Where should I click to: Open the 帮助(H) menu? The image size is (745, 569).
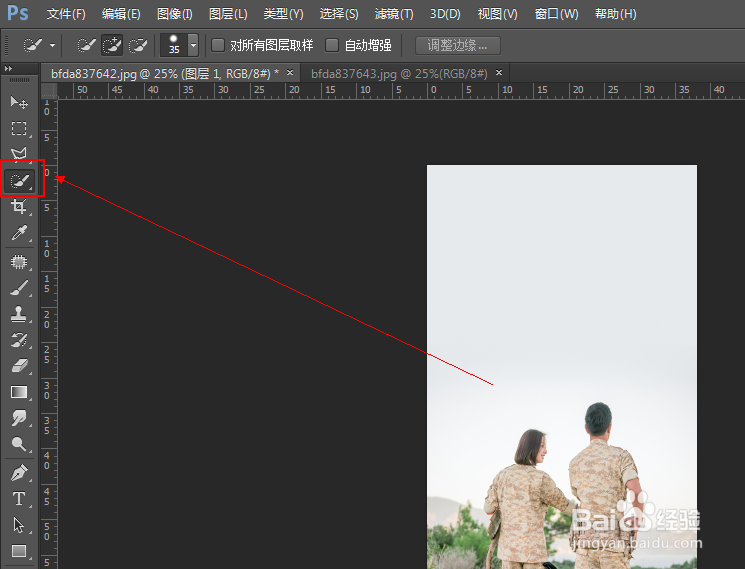click(615, 14)
